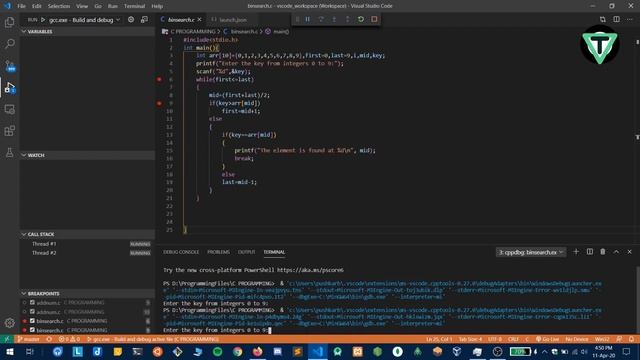Close the terminal panel with the X
The image size is (640, 360).
point(629,252)
